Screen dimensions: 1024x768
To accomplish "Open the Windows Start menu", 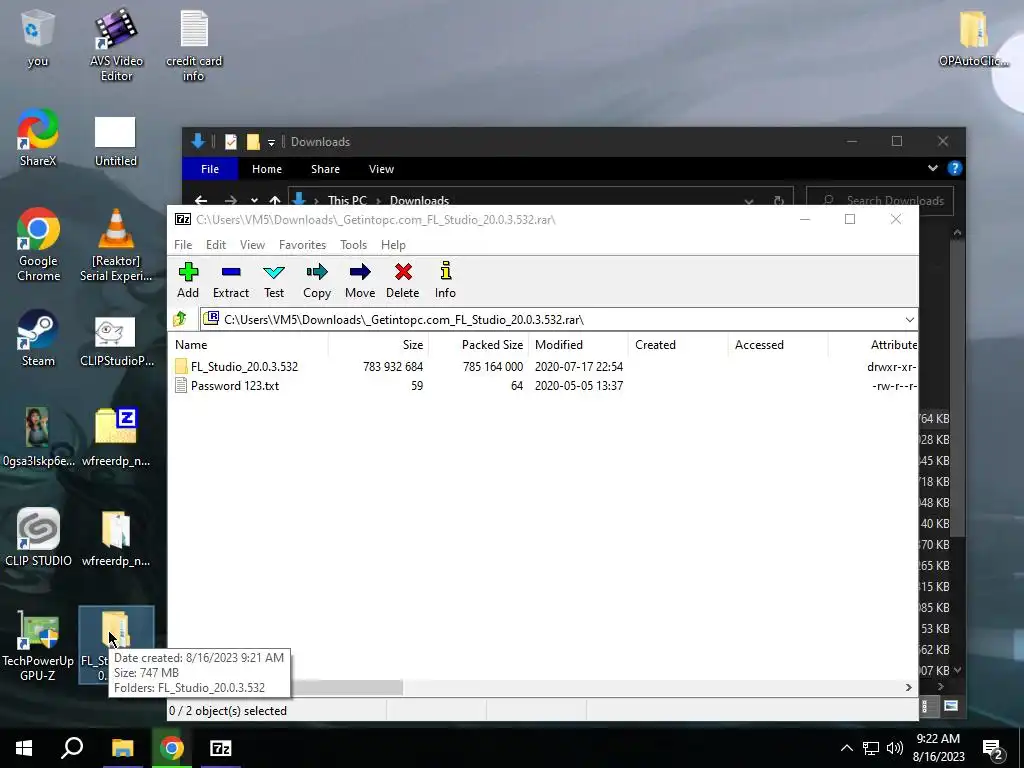I will [x=24, y=748].
